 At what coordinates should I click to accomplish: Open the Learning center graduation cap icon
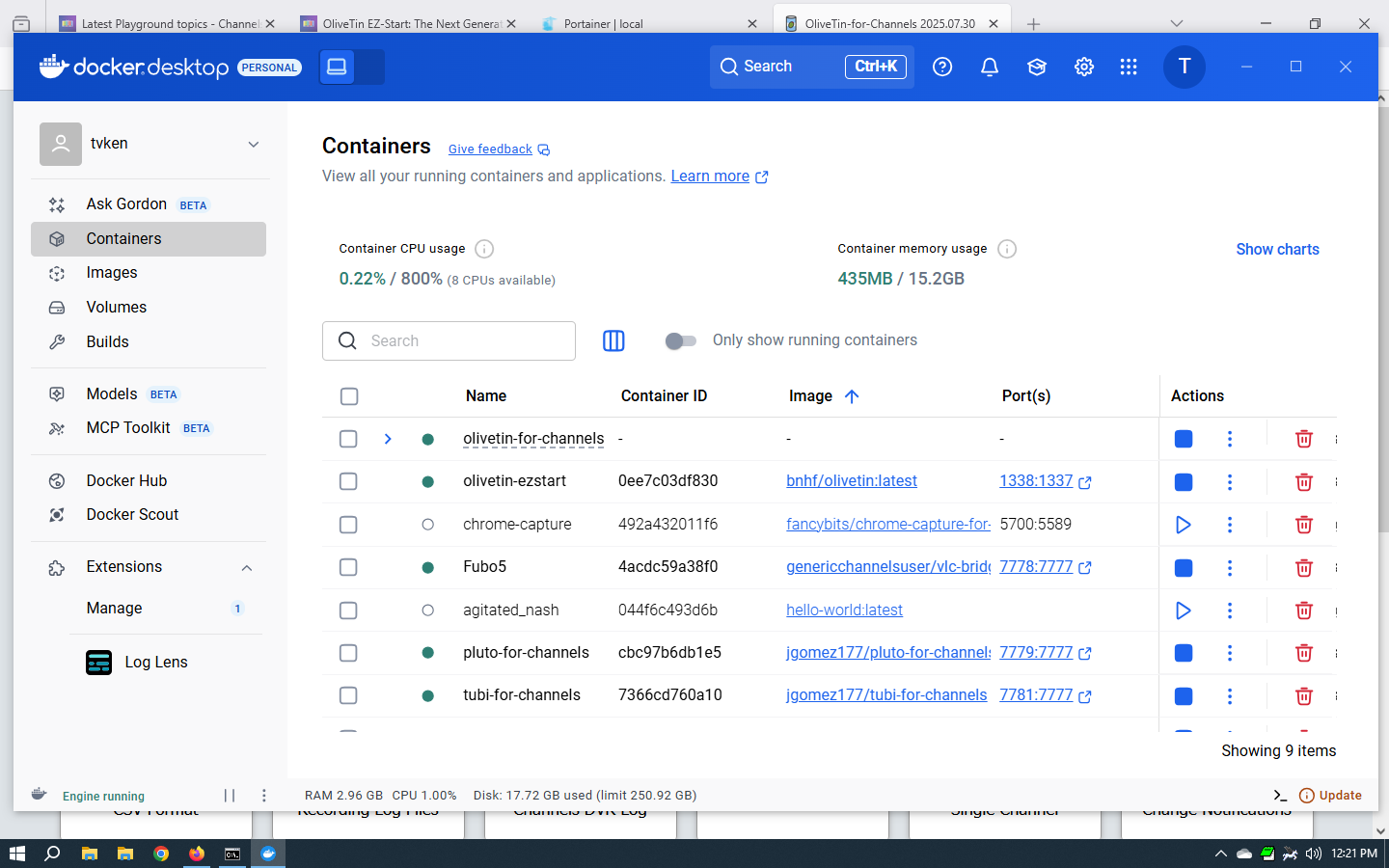(1037, 67)
